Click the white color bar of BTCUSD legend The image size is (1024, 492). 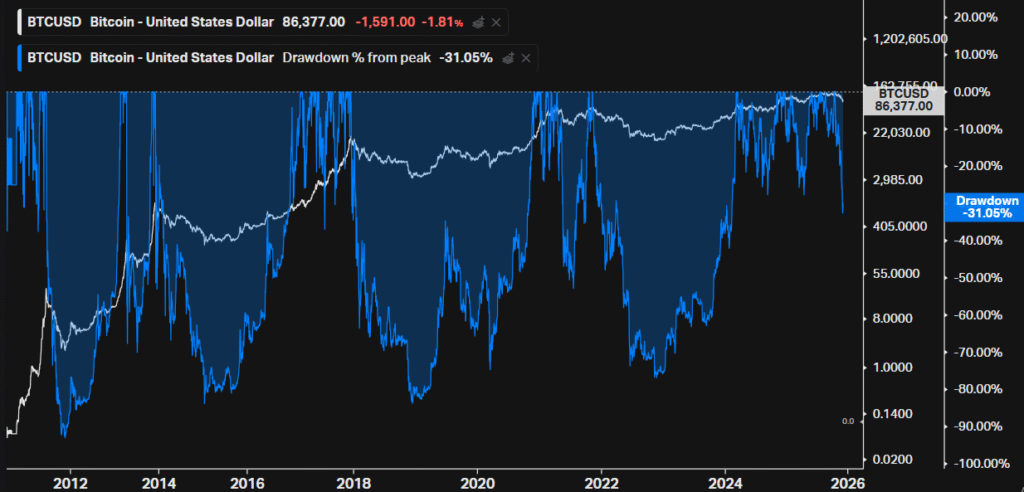[x=19, y=21]
